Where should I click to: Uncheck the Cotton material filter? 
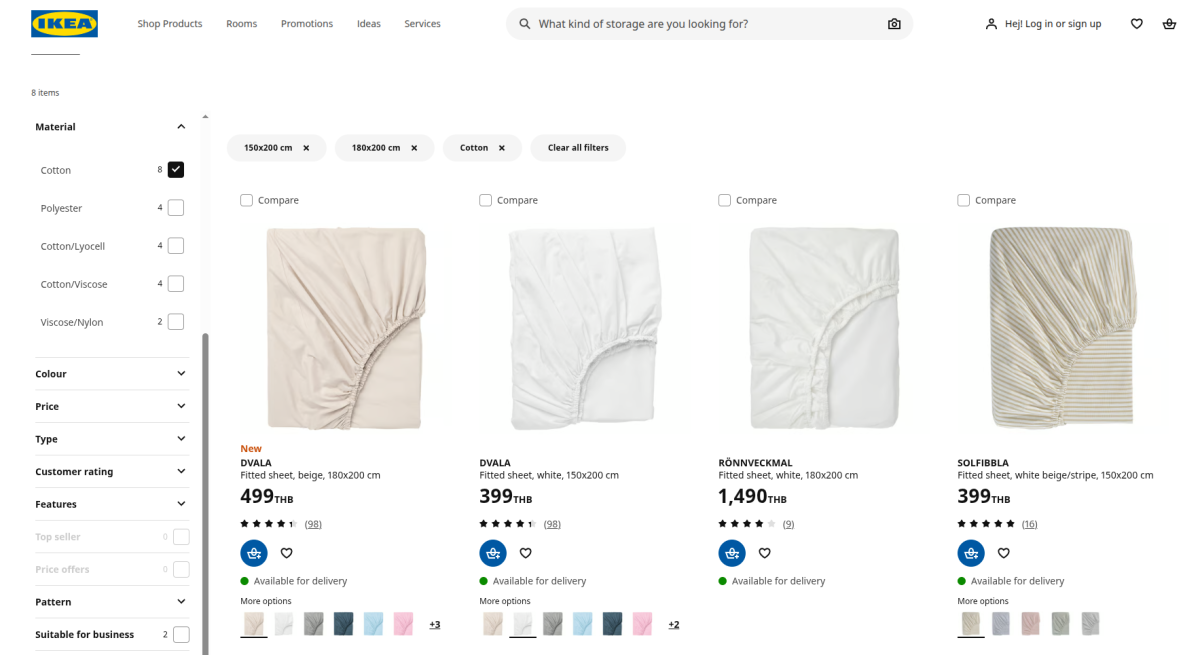pos(176,170)
